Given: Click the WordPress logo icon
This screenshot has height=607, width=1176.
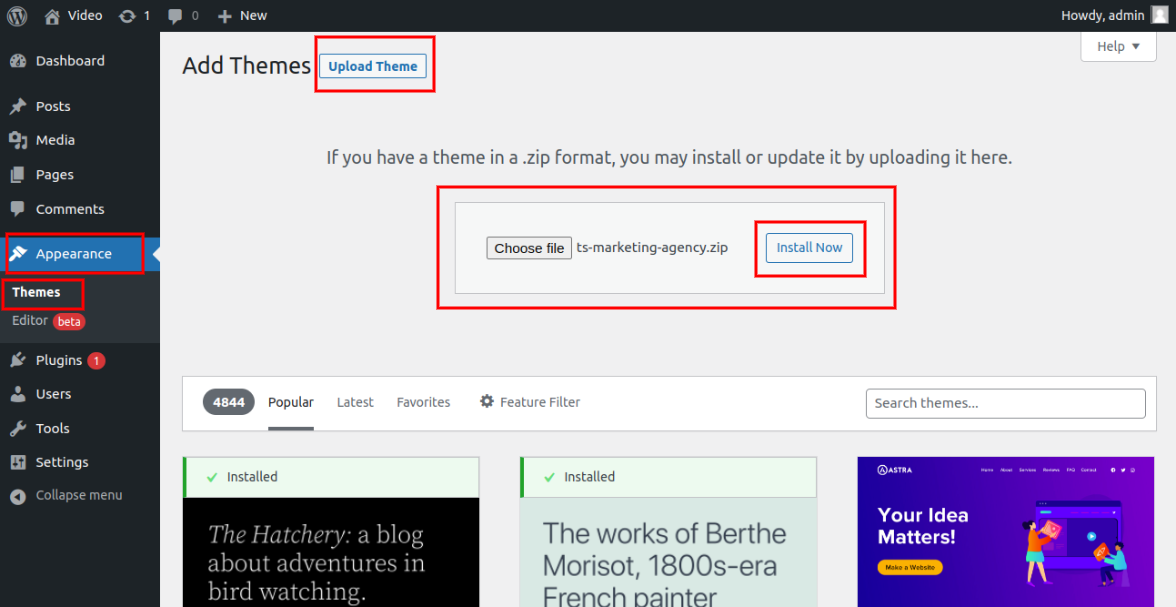Looking at the screenshot, I should 17,15.
